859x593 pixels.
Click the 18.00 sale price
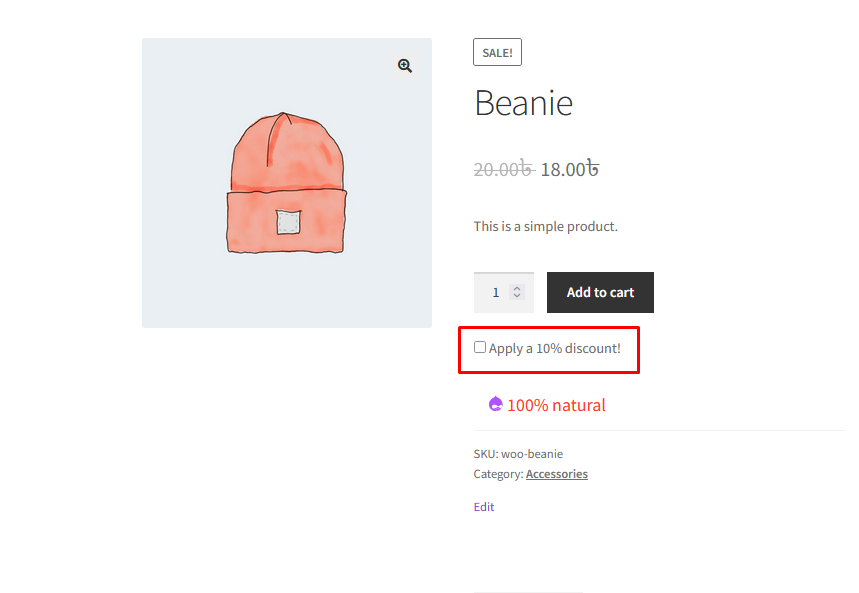click(569, 169)
